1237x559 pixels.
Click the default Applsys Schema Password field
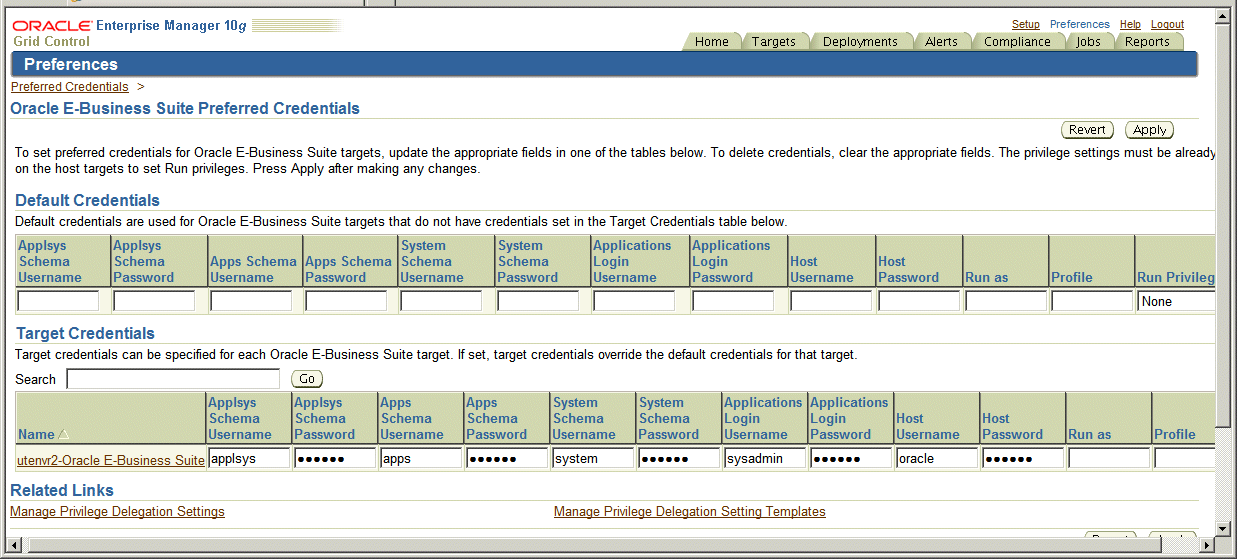tap(154, 301)
